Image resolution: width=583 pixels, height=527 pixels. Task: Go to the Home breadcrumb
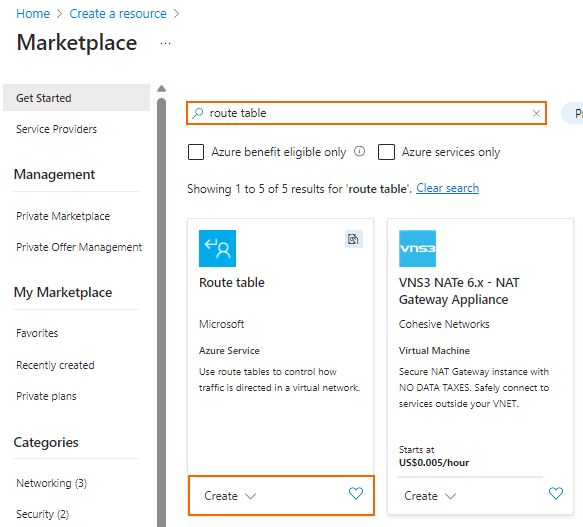coord(33,14)
